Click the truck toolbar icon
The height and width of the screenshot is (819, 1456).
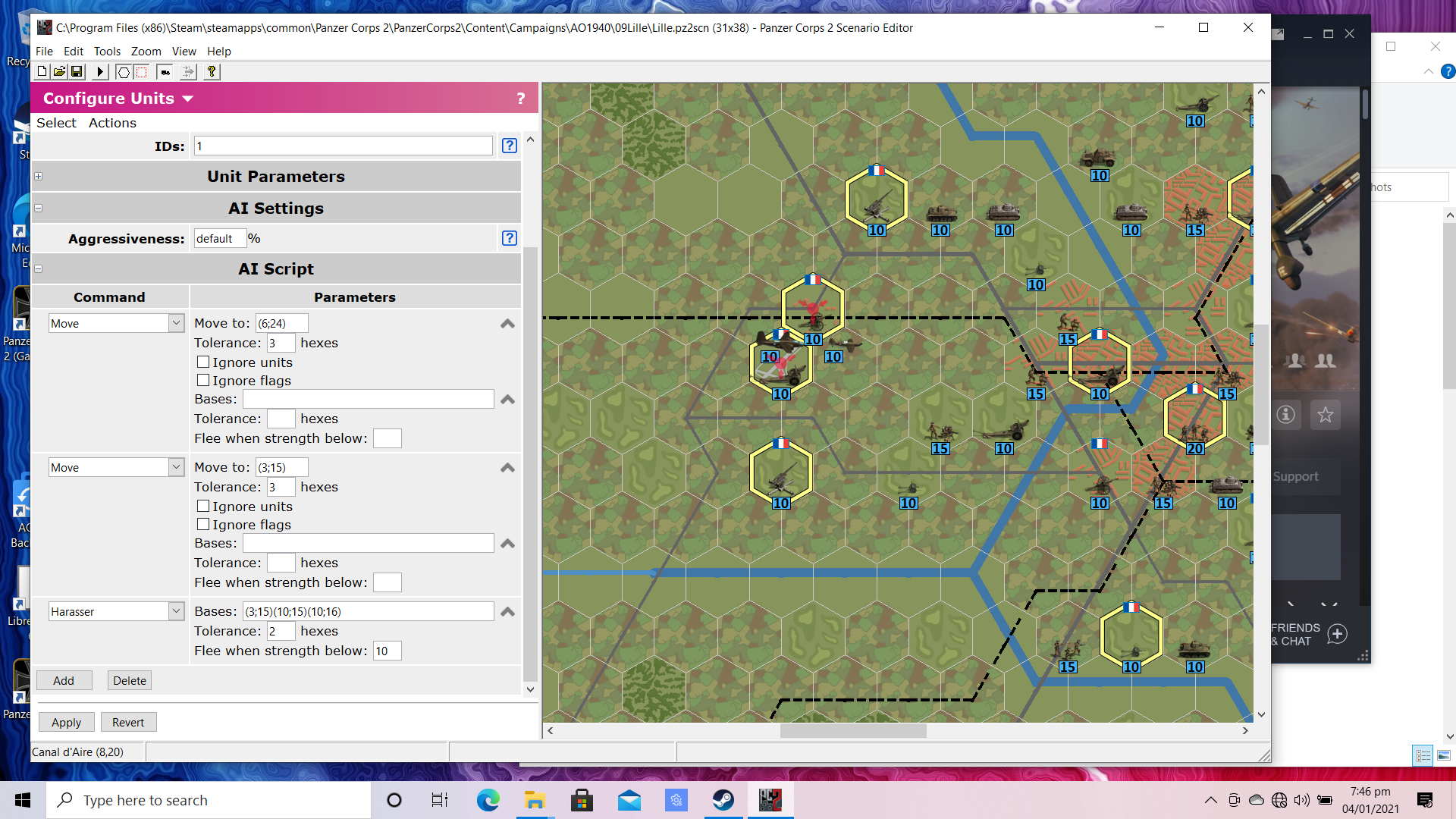coord(165,72)
